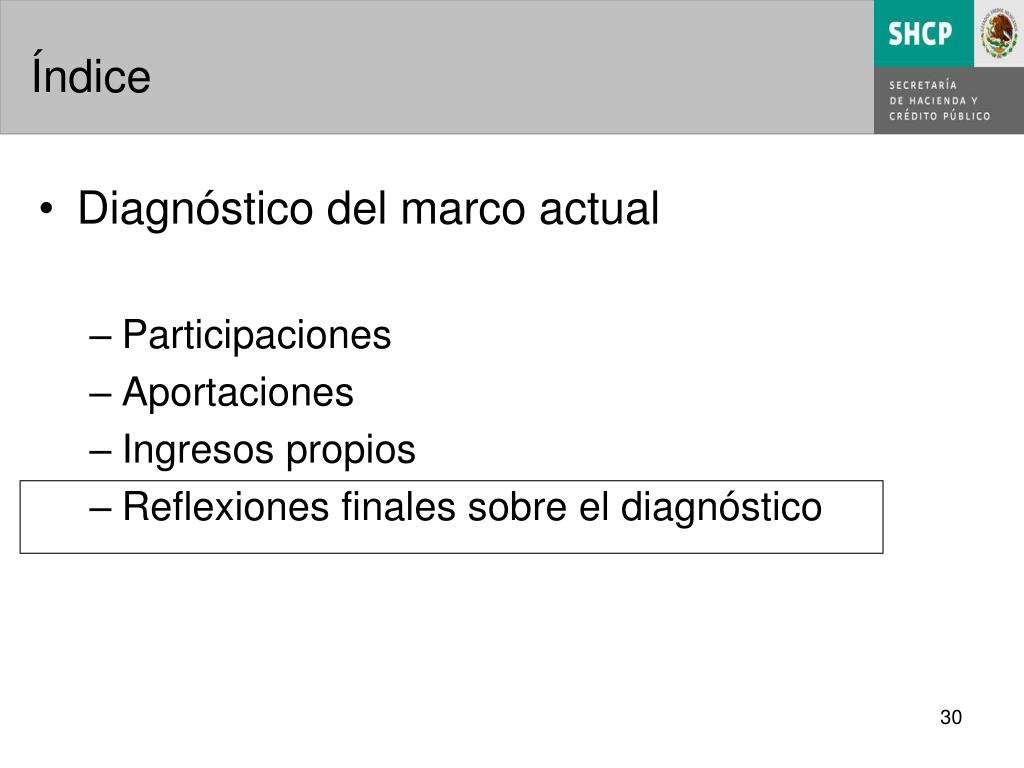This screenshot has width=1024, height=768.
Task: Click the highlighted rectangle's empty lower area
Action: point(451,541)
